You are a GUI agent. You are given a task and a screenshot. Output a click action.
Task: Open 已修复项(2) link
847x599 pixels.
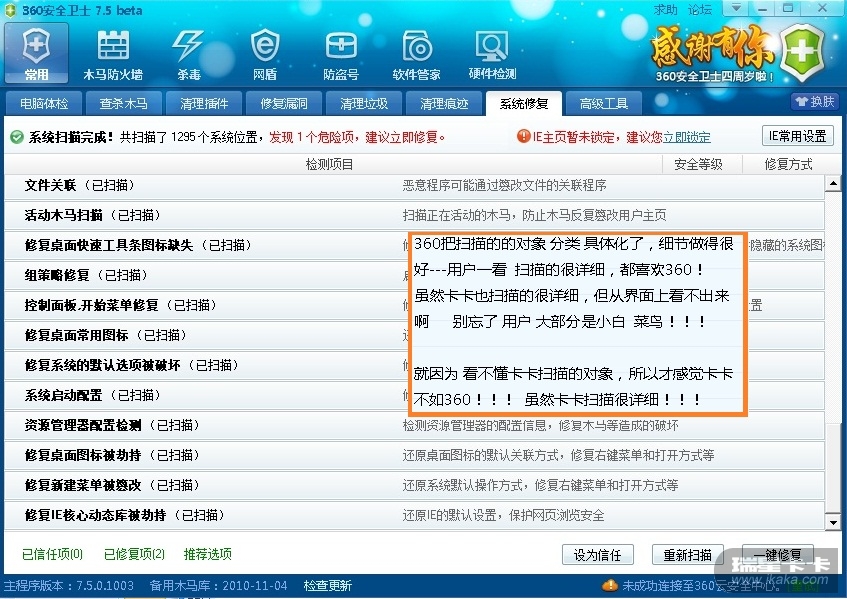pos(134,554)
